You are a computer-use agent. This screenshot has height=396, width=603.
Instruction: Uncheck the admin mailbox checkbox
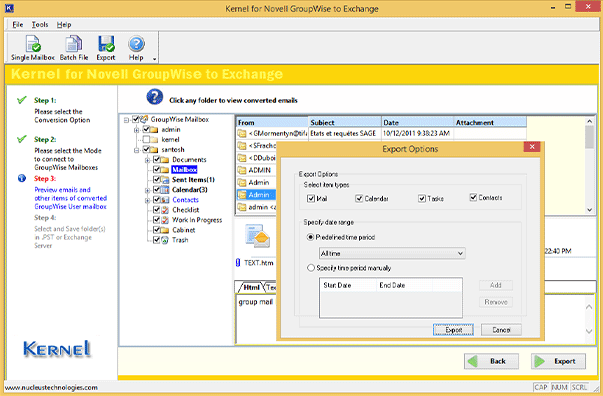pos(146,129)
